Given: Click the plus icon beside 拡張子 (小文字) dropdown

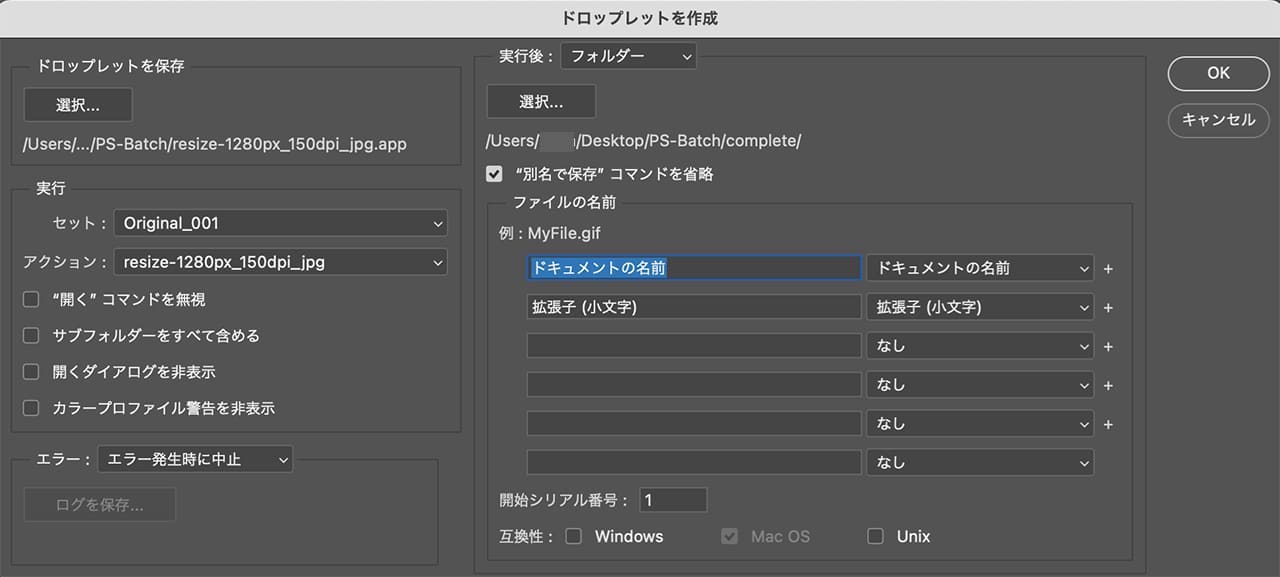Looking at the screenshot, I should coord(1108,308).
